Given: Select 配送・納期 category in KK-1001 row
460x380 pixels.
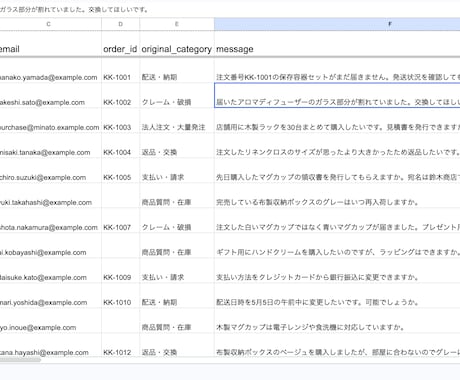Looking at the screenshot, I should click(x=177, y=71).
